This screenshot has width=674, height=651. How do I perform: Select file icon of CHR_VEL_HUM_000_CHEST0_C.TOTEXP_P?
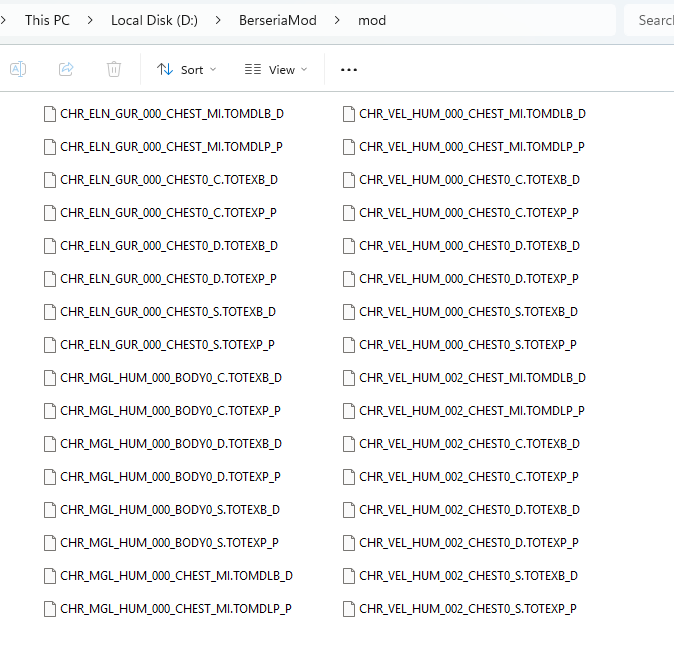pyautogui.click(x=349, y=213)
